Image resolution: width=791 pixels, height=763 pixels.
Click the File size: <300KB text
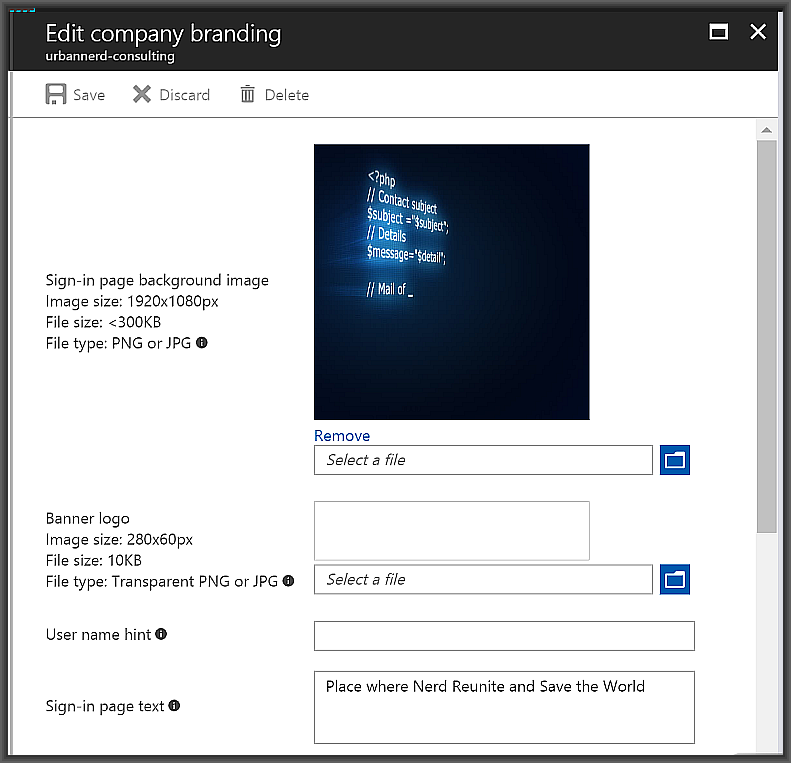[103, 322]
